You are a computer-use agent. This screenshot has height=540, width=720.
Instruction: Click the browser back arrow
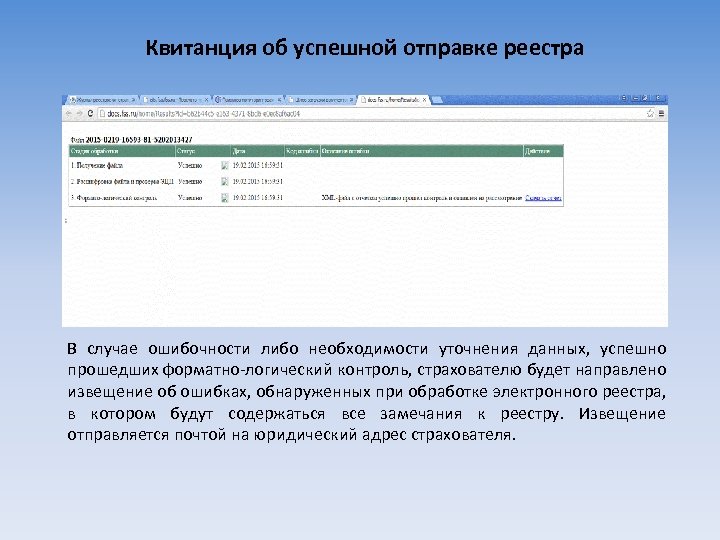69,113
